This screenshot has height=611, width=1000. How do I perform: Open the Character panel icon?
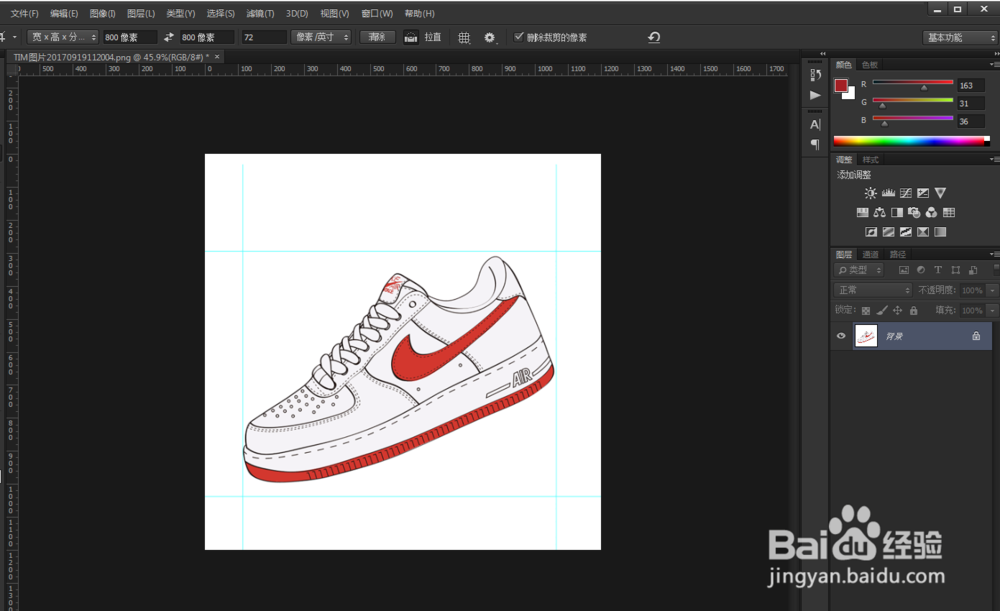coord(815,124)
